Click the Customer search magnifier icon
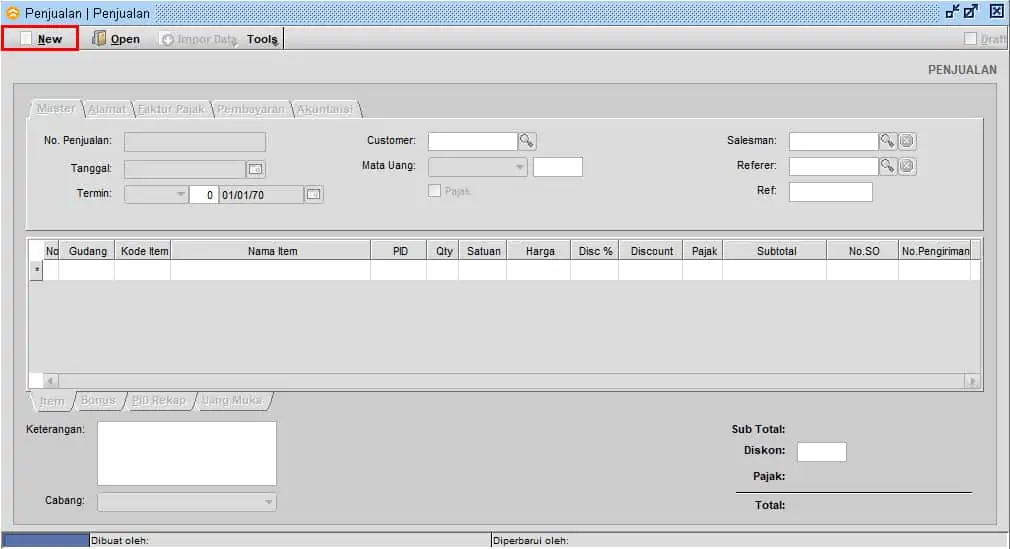The image size is (1010, 549). tap(527, 140)
